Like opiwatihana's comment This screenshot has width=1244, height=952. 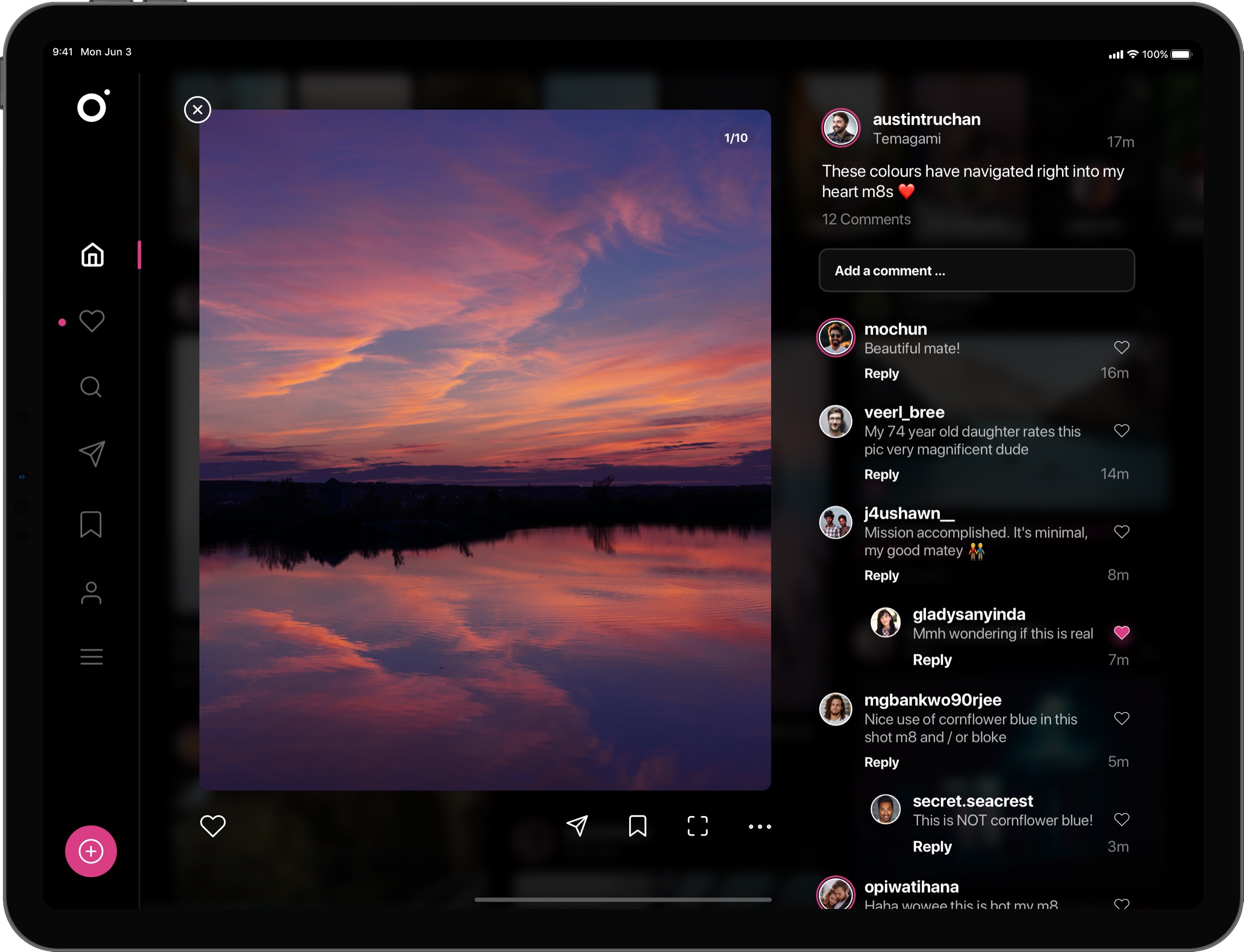pos(1121,904)
